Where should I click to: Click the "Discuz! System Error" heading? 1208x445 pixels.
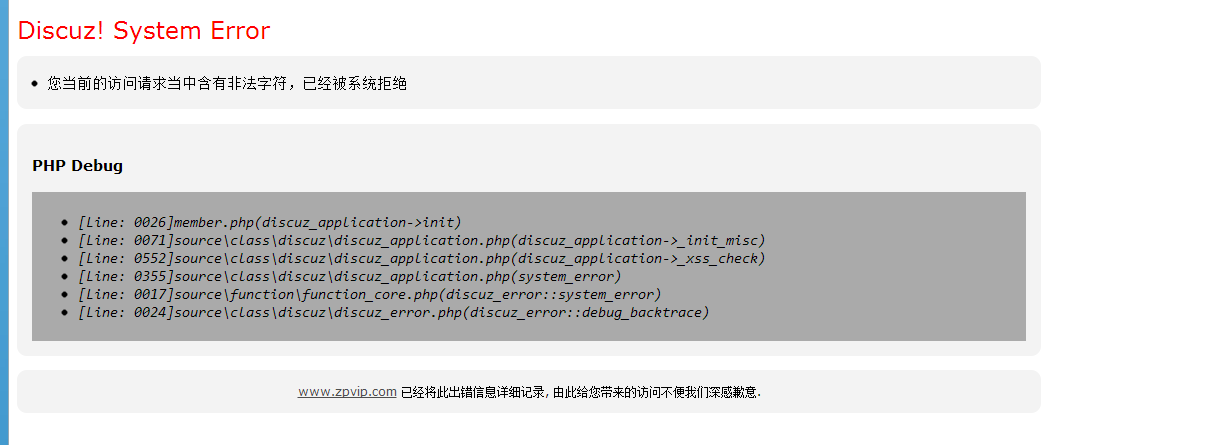pos(144,31)
